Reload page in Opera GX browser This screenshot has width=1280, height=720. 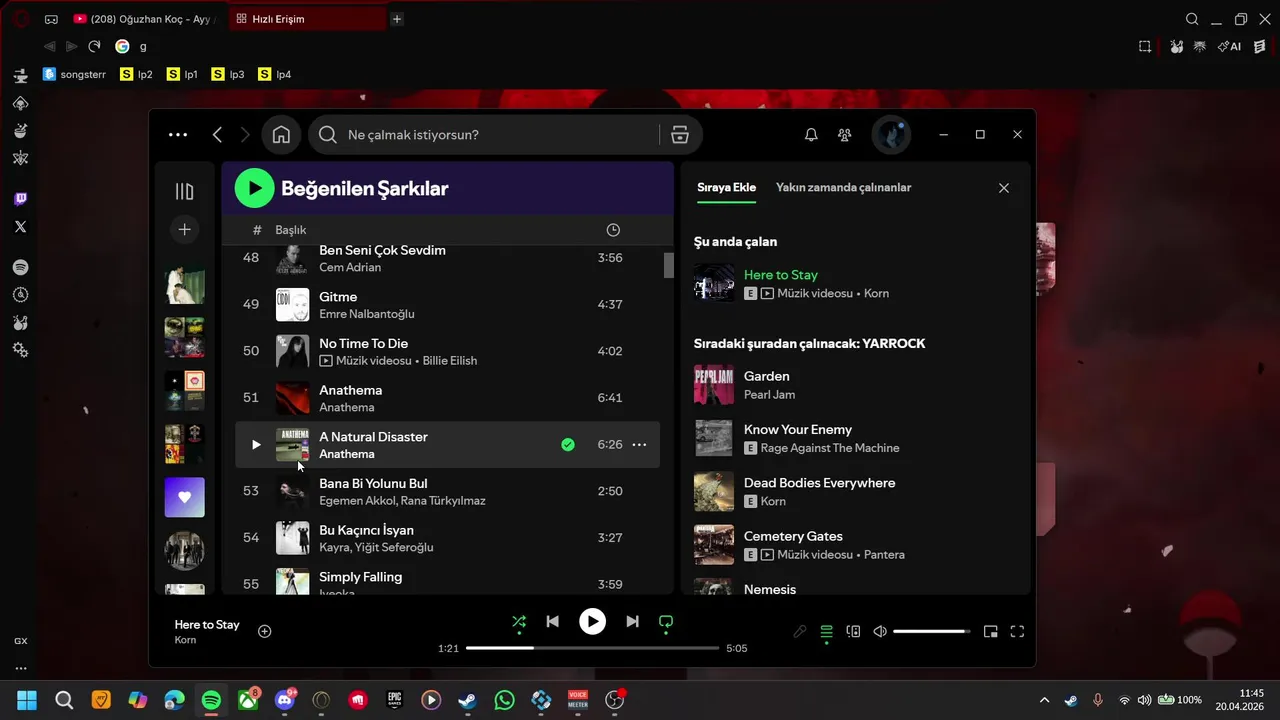tap(94, 46)
